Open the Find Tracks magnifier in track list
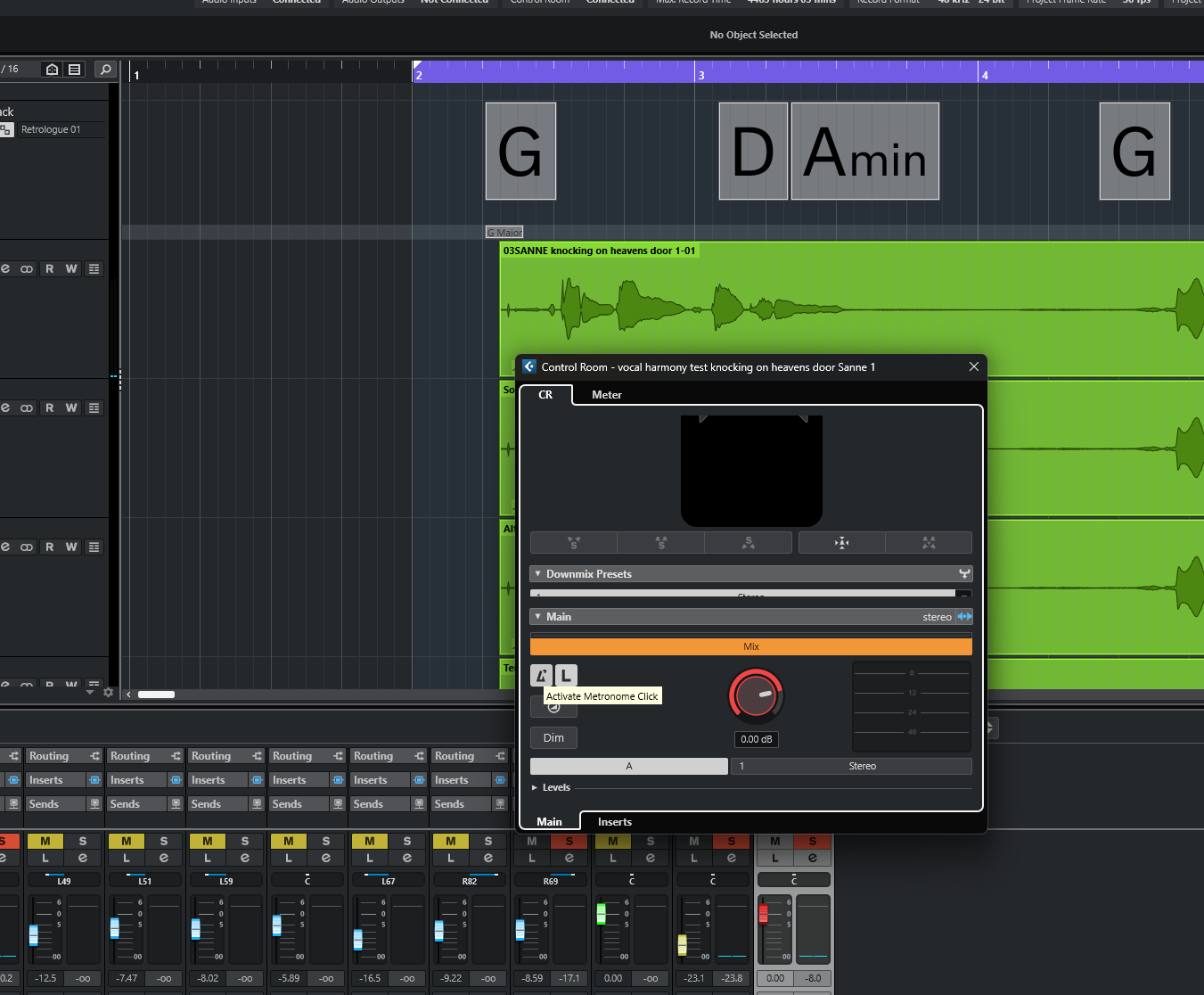Viewport: 1204px width, 995px height. (x=105, y=69)
